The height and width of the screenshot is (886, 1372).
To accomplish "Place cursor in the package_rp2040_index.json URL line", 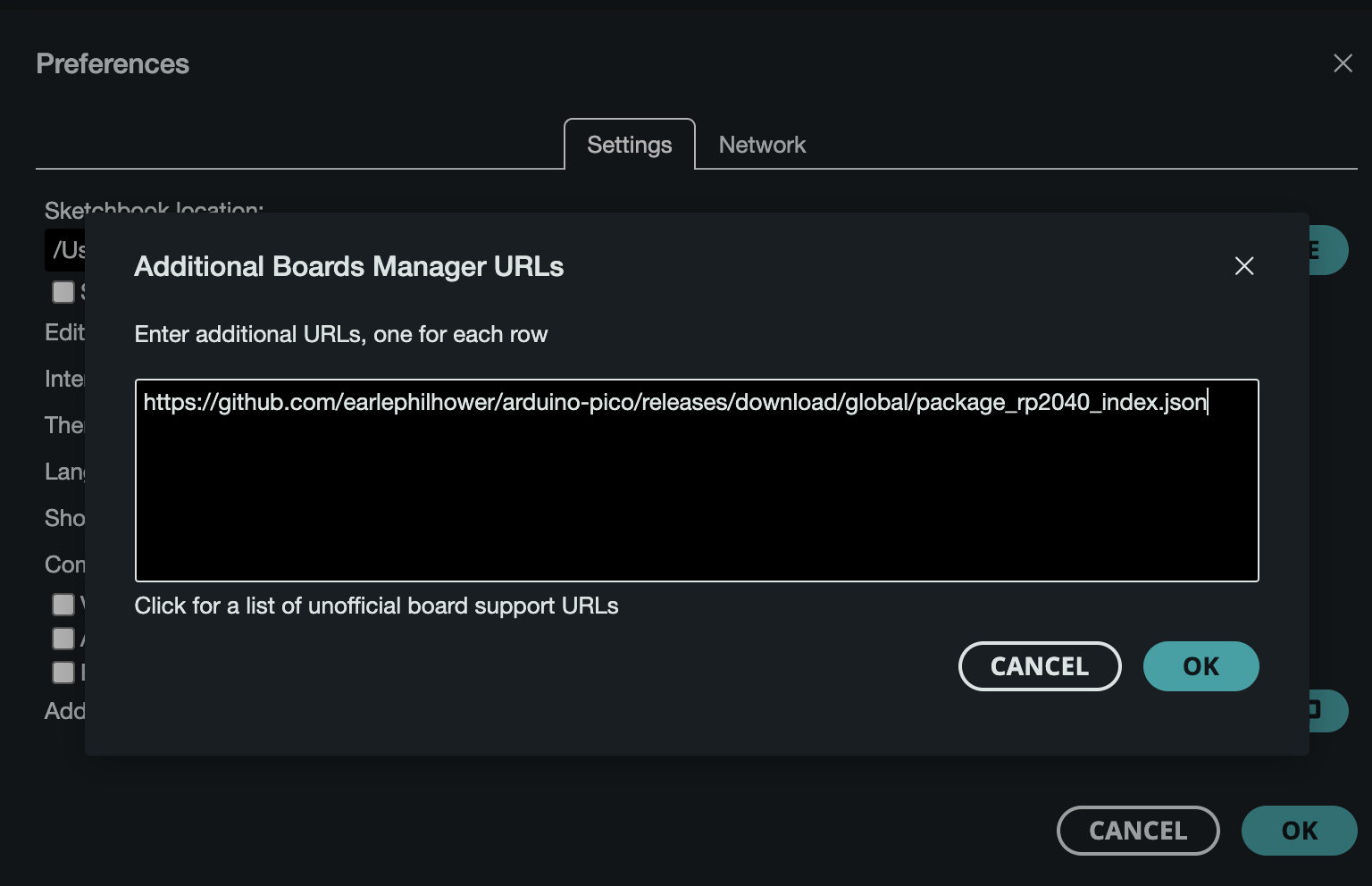I will point(675,402).
